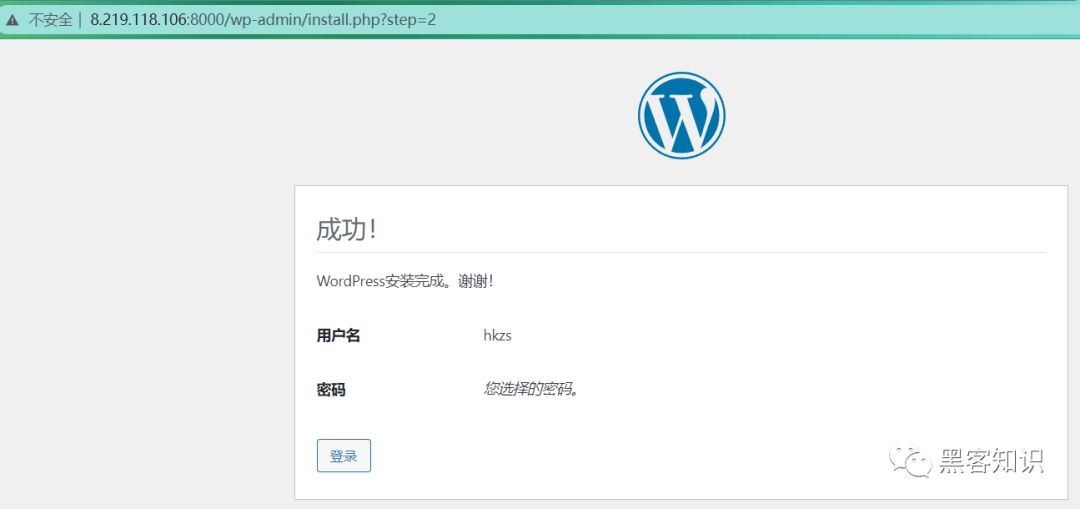Click the 登录 login button

click(x=344, y=456)
